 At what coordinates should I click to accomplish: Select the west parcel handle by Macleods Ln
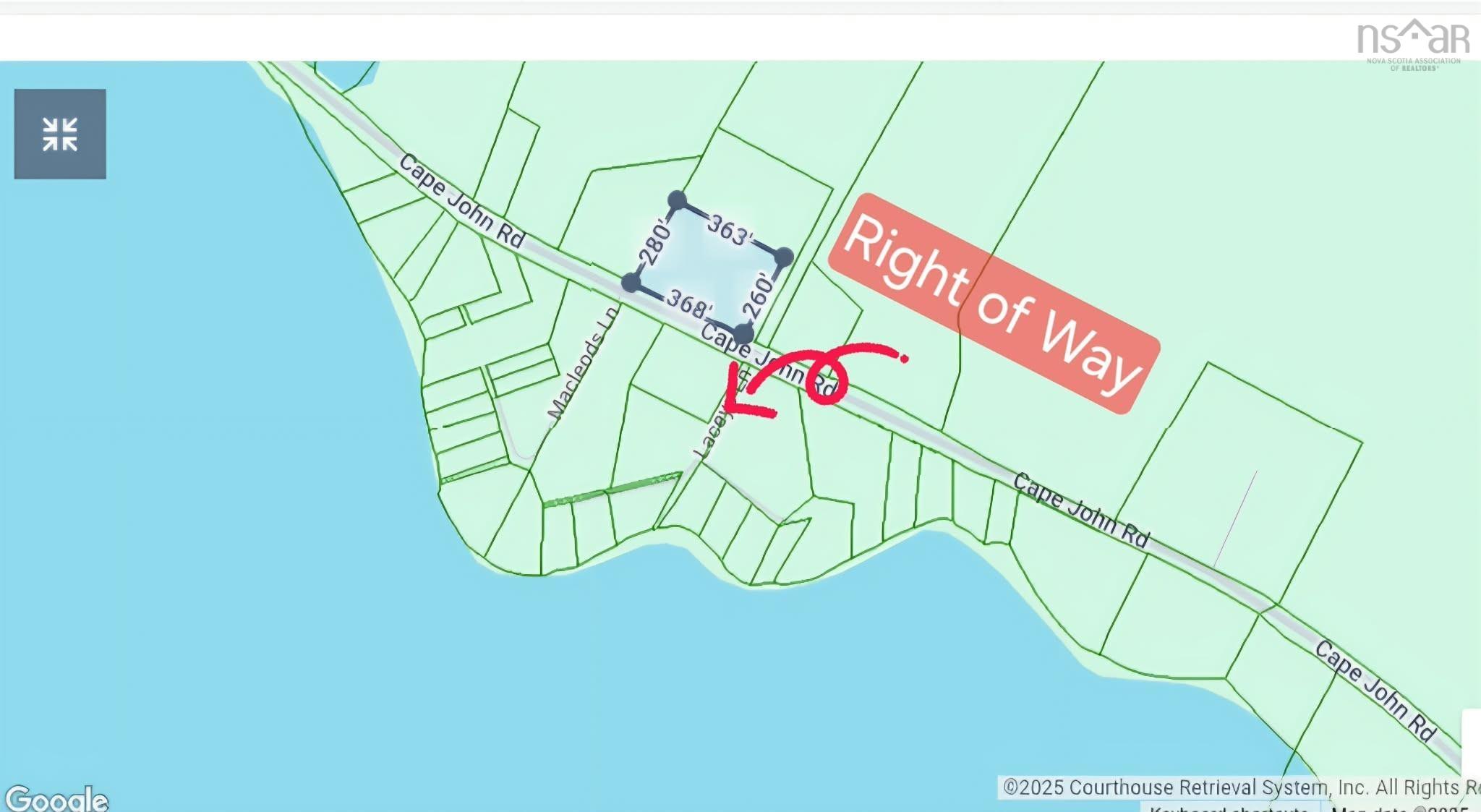coord(631,283)
